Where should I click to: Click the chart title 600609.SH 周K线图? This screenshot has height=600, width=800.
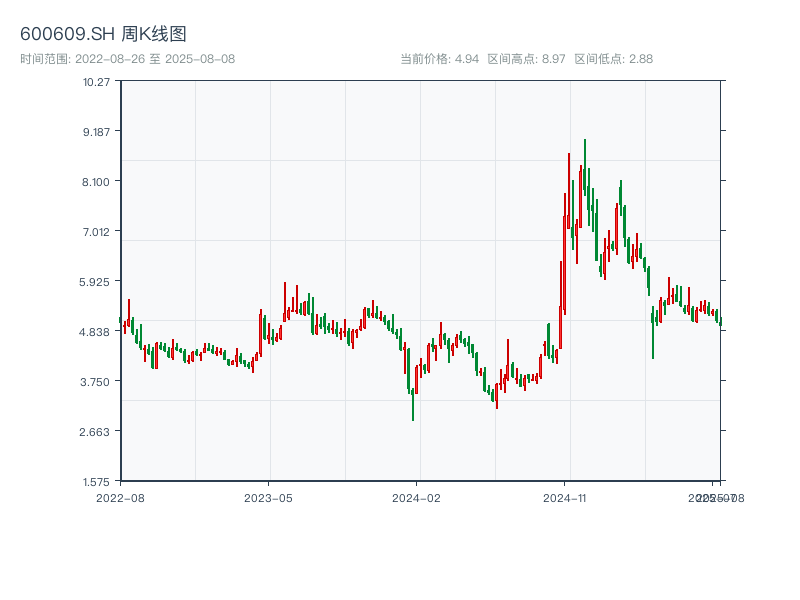click(x=103, y=34)
